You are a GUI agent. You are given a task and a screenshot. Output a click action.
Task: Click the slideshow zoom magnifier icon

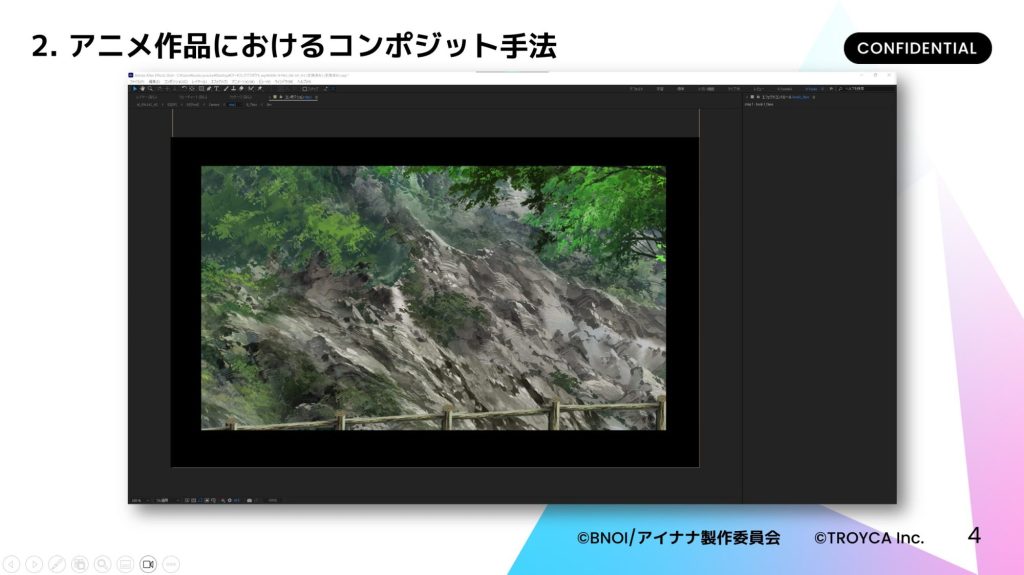tap(101, 564)
